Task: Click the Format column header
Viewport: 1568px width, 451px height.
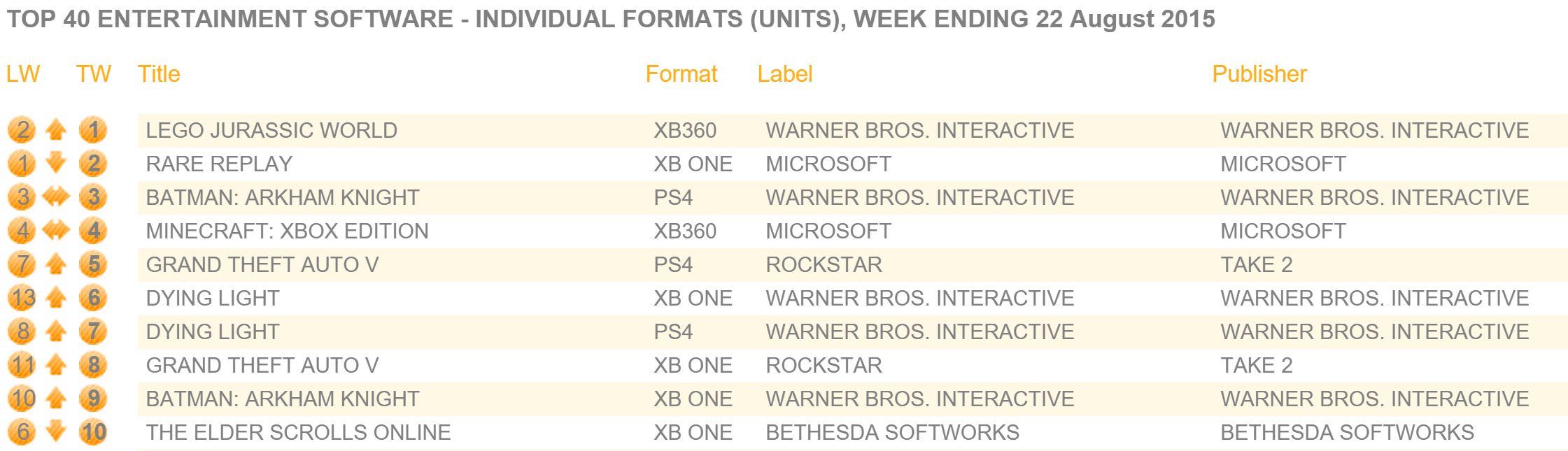Action: click(681, 74)
